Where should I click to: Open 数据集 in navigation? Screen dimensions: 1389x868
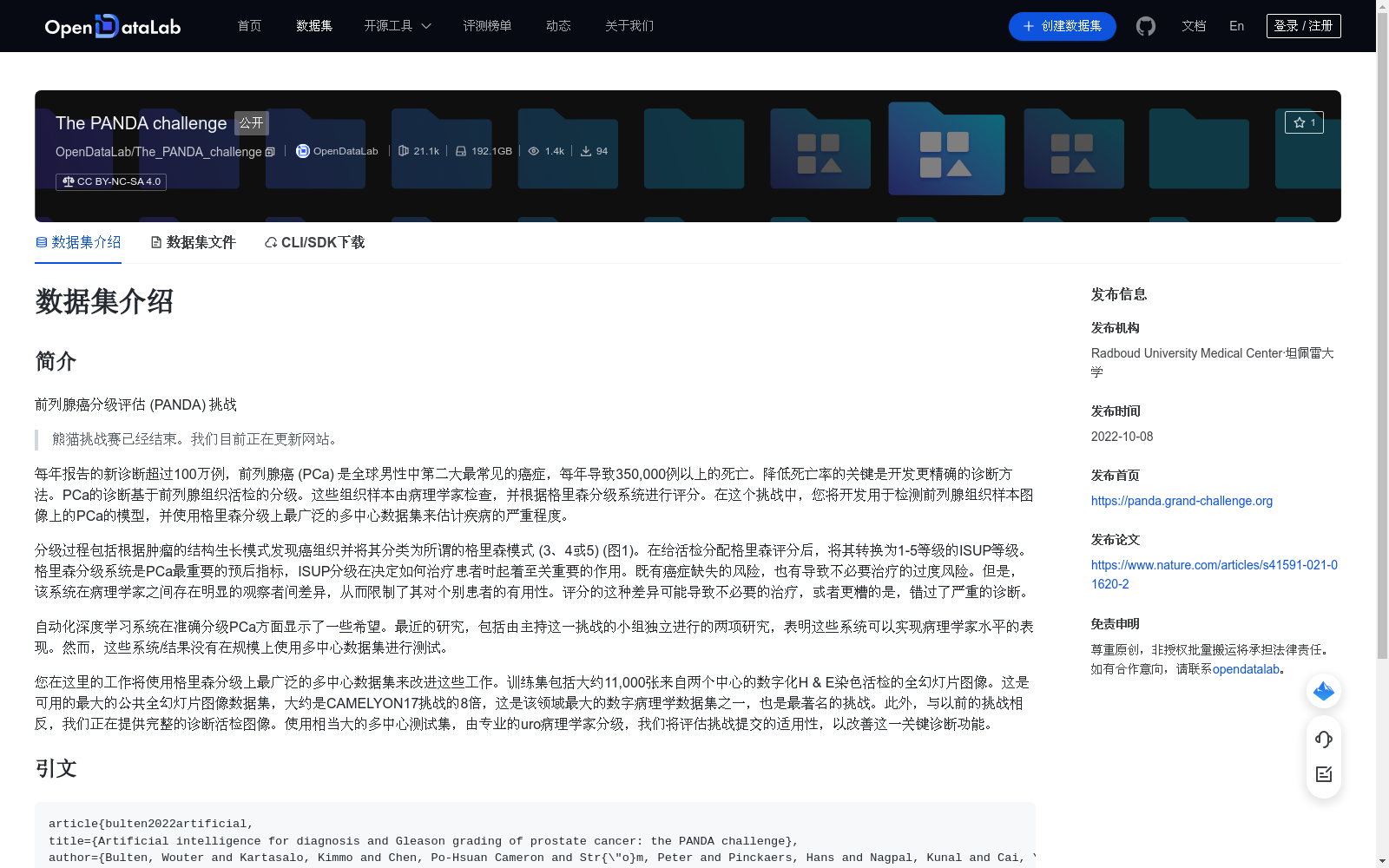[314, 26]
